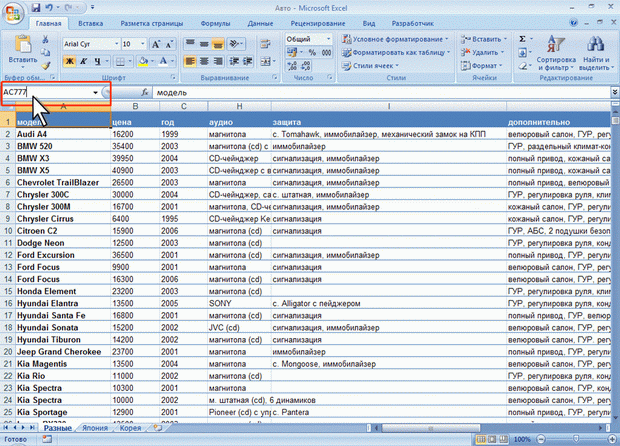620x446 pixels.
Task: Click the Copy icon in clipboard group
Action: 45,52
